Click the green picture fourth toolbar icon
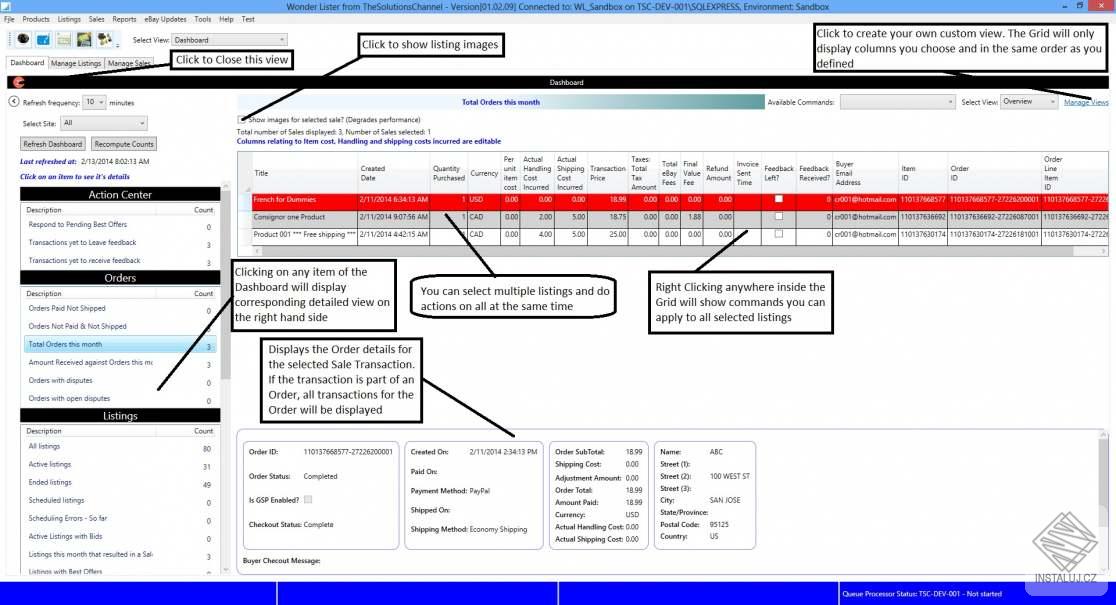 pyautogui.click(x=84, y=39)
